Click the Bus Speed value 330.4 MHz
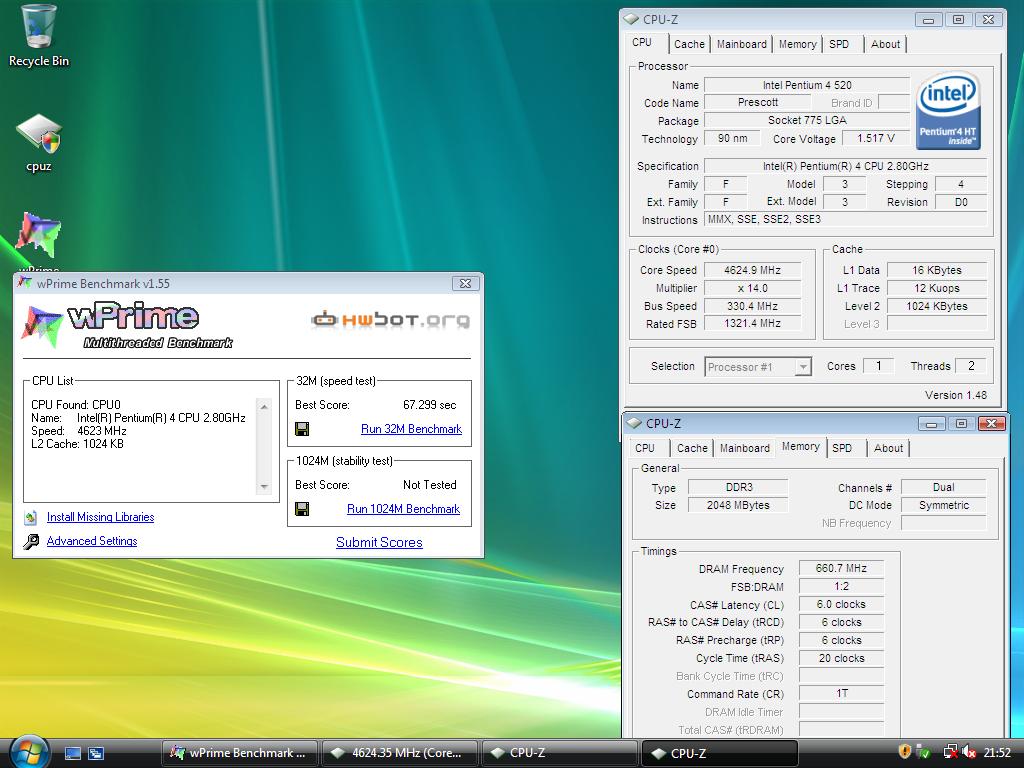This screenshot has height=768, width=1024. [x=752, y=306]
